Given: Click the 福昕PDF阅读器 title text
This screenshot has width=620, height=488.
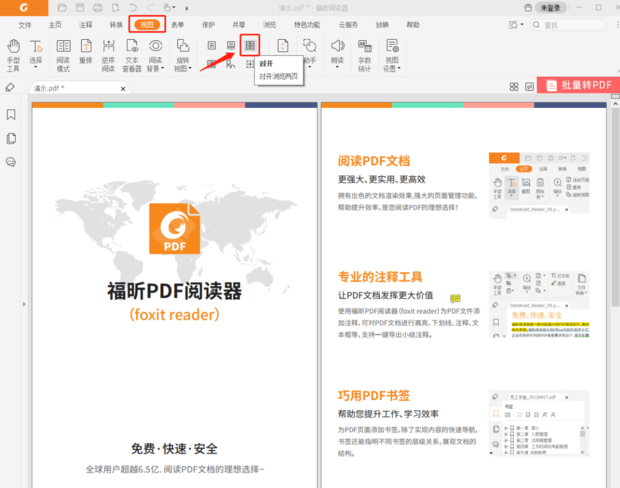Looking at the screenshot, I should [174, 291].
